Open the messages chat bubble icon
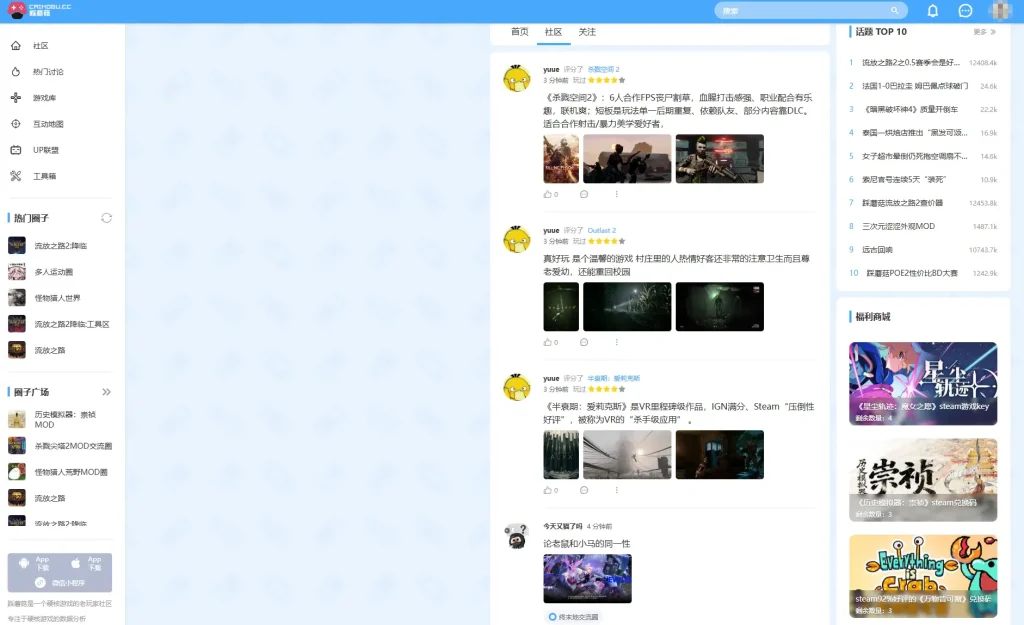This screenshot has height=625, width=1024. point(965,10)
